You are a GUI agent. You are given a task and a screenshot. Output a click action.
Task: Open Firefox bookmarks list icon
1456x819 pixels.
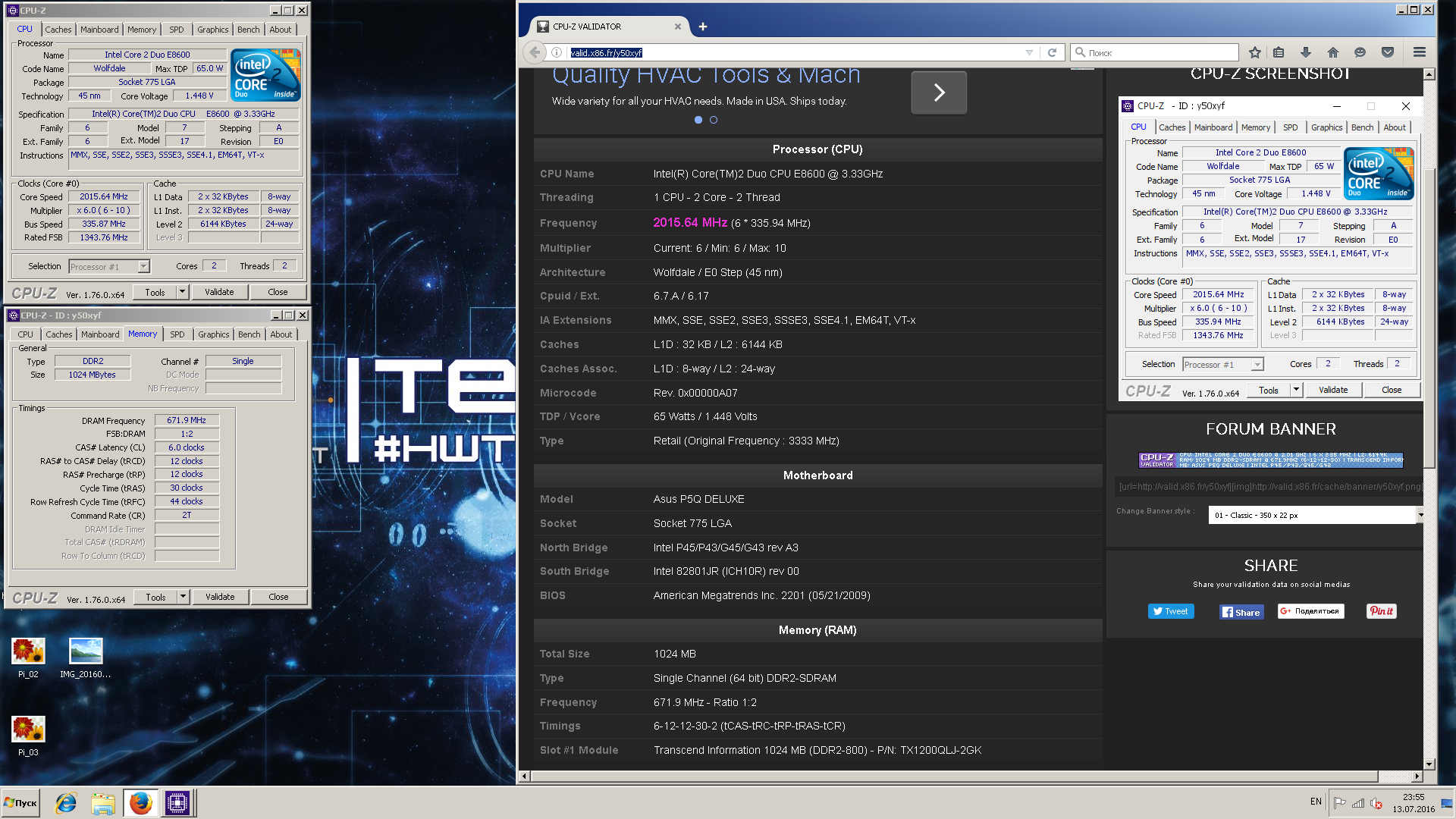pos(1279,52)
